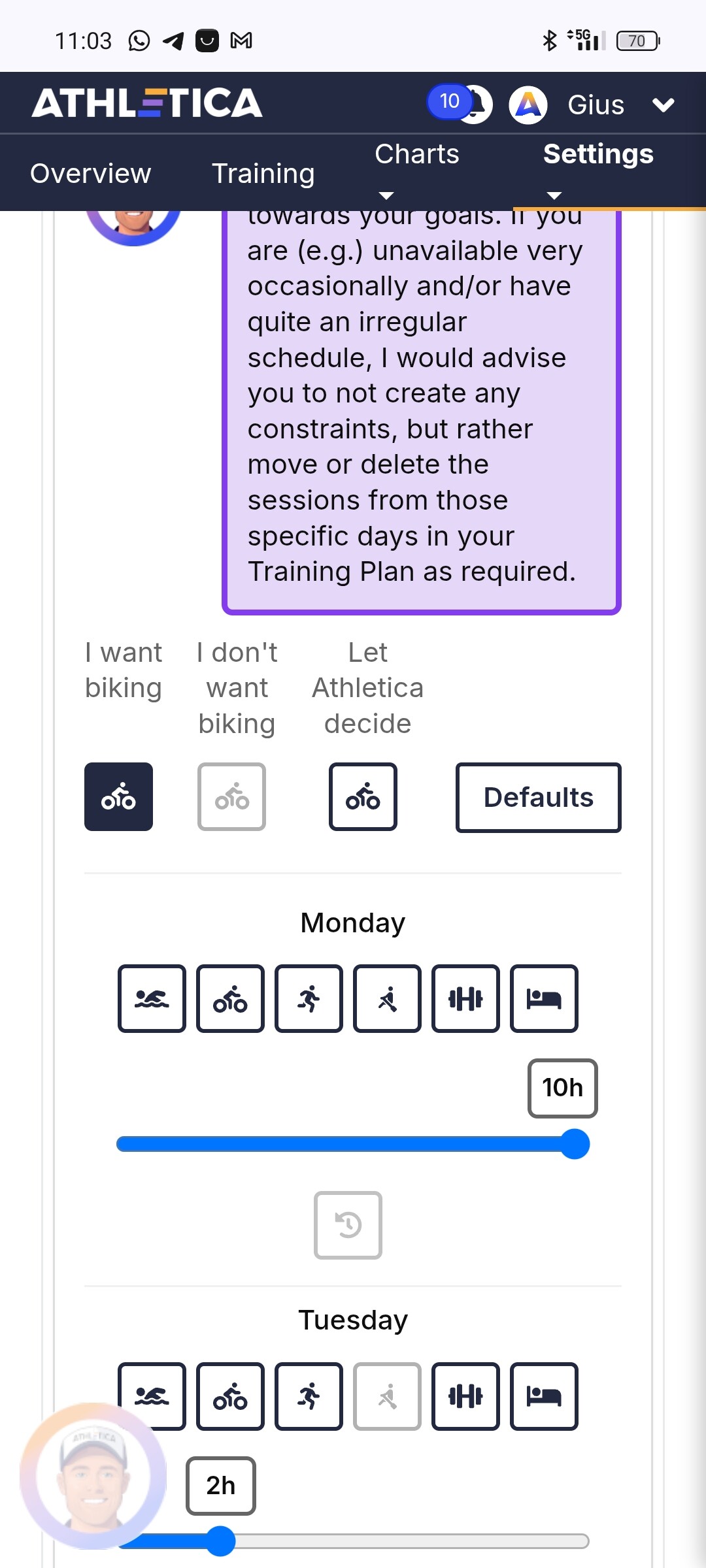Reset Monday hours with history icon
This screenshot has width=706, height=1568.
point(348,1225)
